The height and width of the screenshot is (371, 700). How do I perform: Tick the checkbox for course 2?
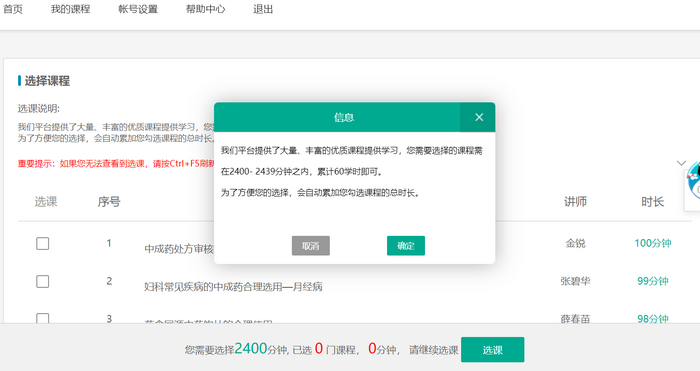pyautogui.click(x=42, y=281)
